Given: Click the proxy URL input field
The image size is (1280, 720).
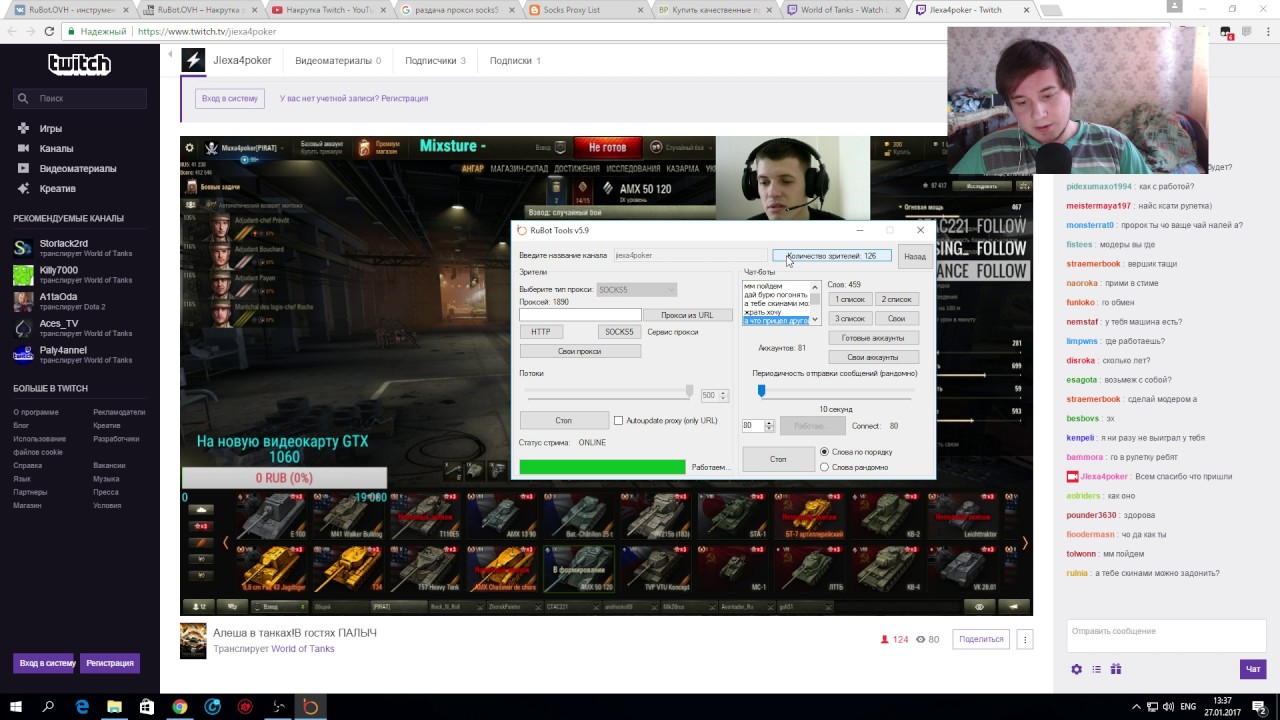Looking at the screenshot, I should (580, 315).
